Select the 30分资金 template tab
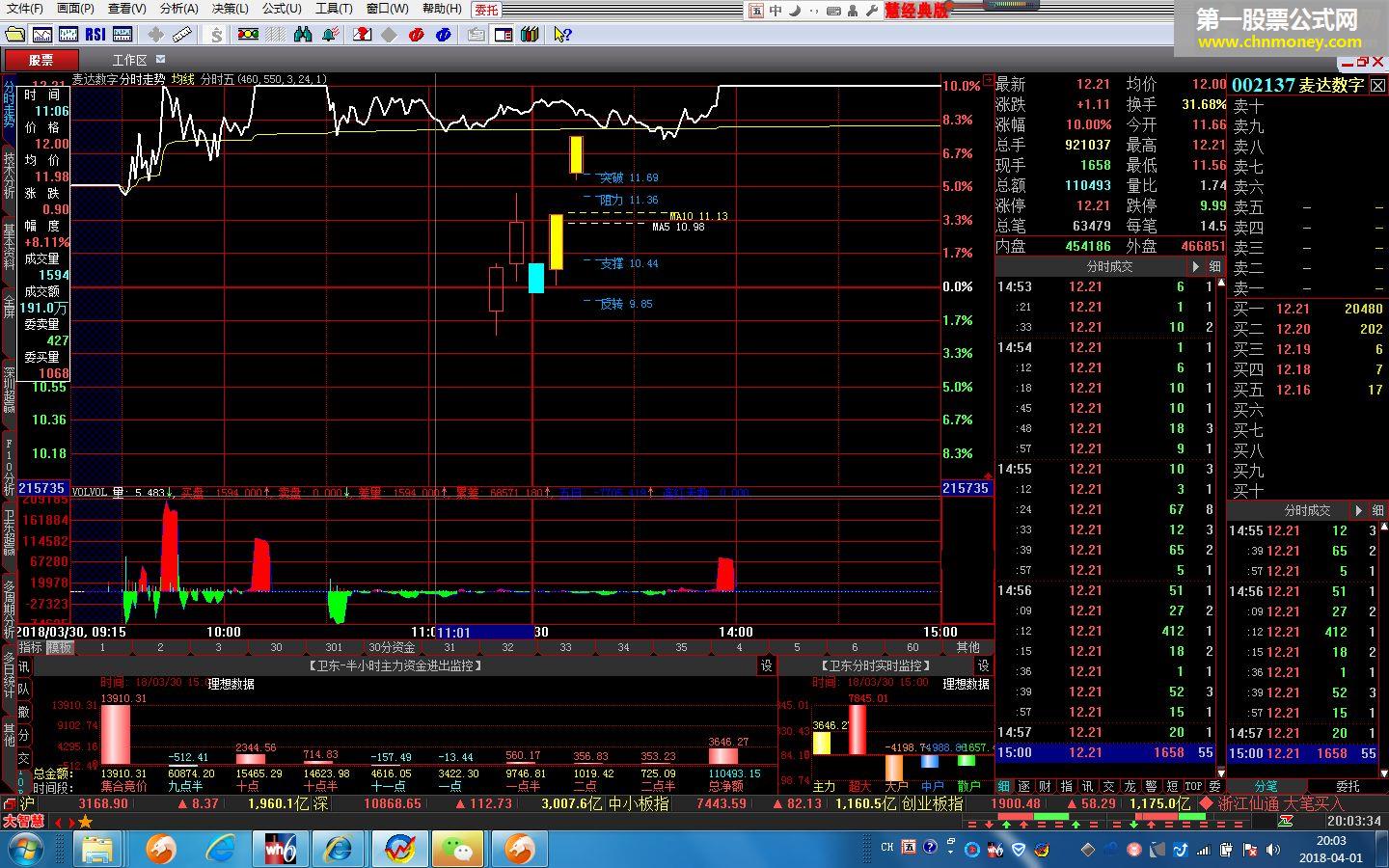 (x=392, y=647)
